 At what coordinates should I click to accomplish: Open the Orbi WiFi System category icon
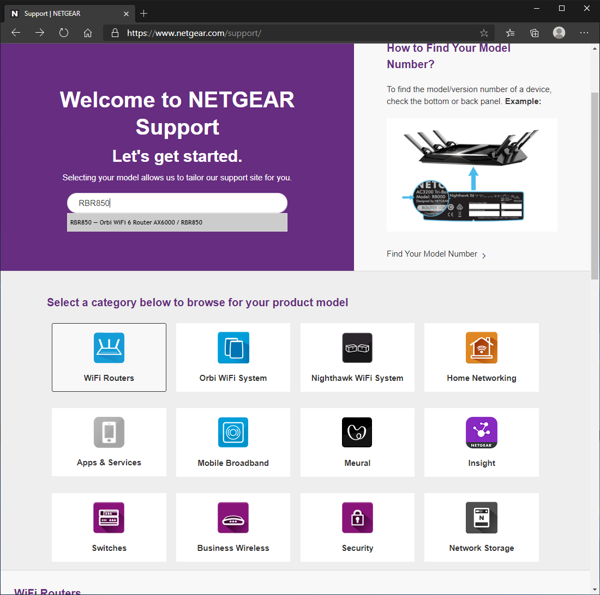click(233, 347)
